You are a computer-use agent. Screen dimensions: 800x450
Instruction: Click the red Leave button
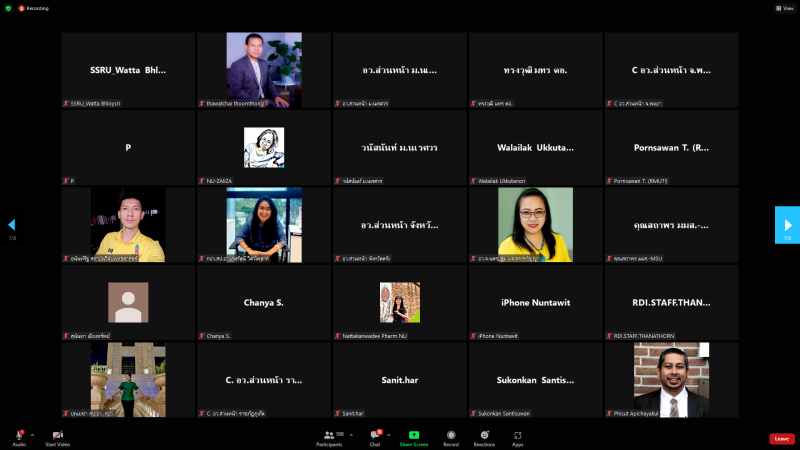782,438
